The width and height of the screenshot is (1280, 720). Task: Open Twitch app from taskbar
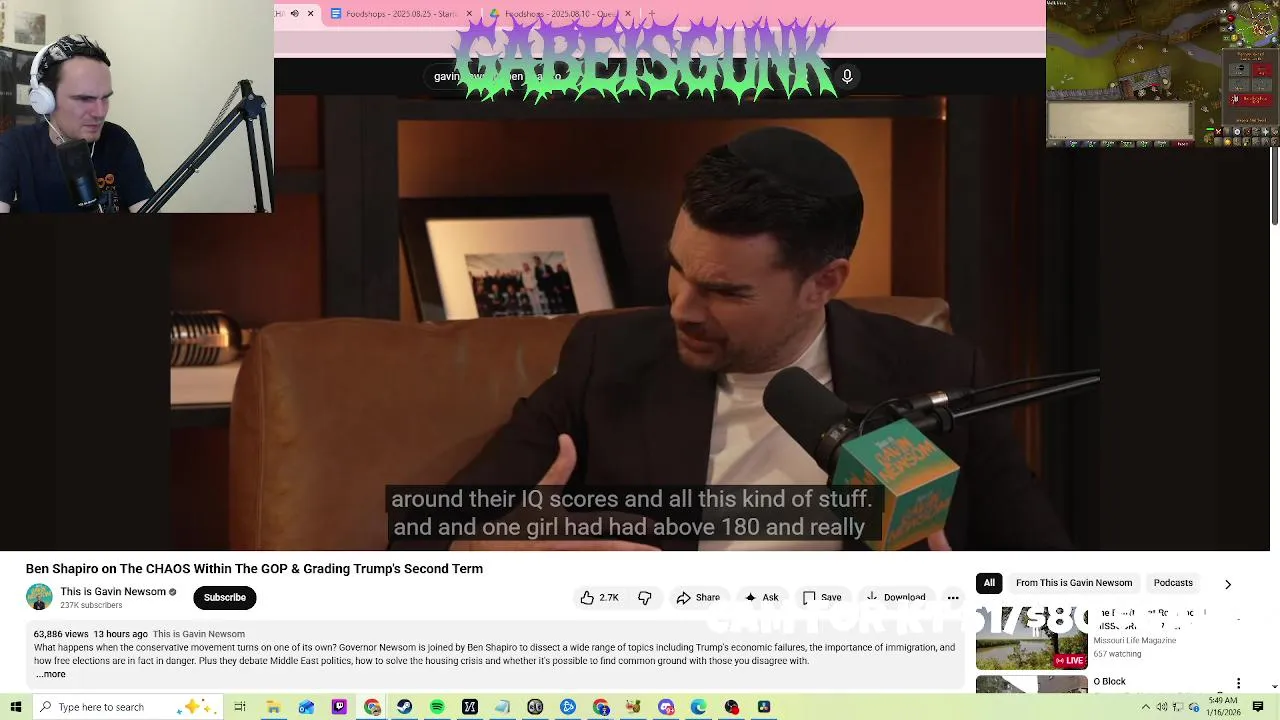[x=339, y=707]
